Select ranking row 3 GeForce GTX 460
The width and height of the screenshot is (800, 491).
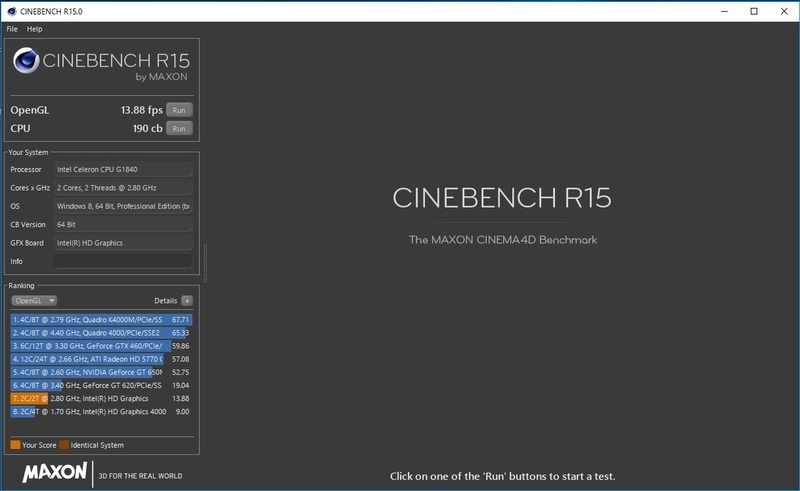(x=101, y=346)
